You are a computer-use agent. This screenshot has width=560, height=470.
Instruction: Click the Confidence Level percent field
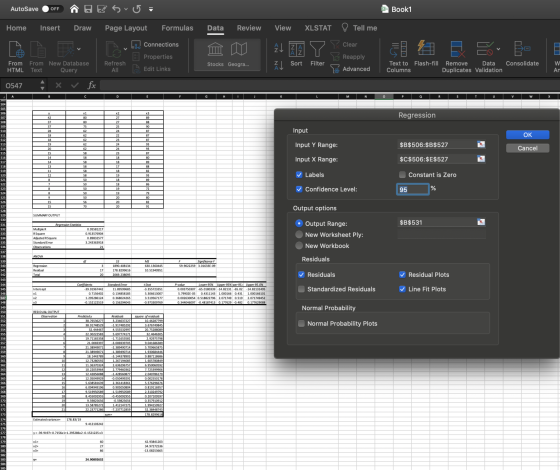point(412,189)
